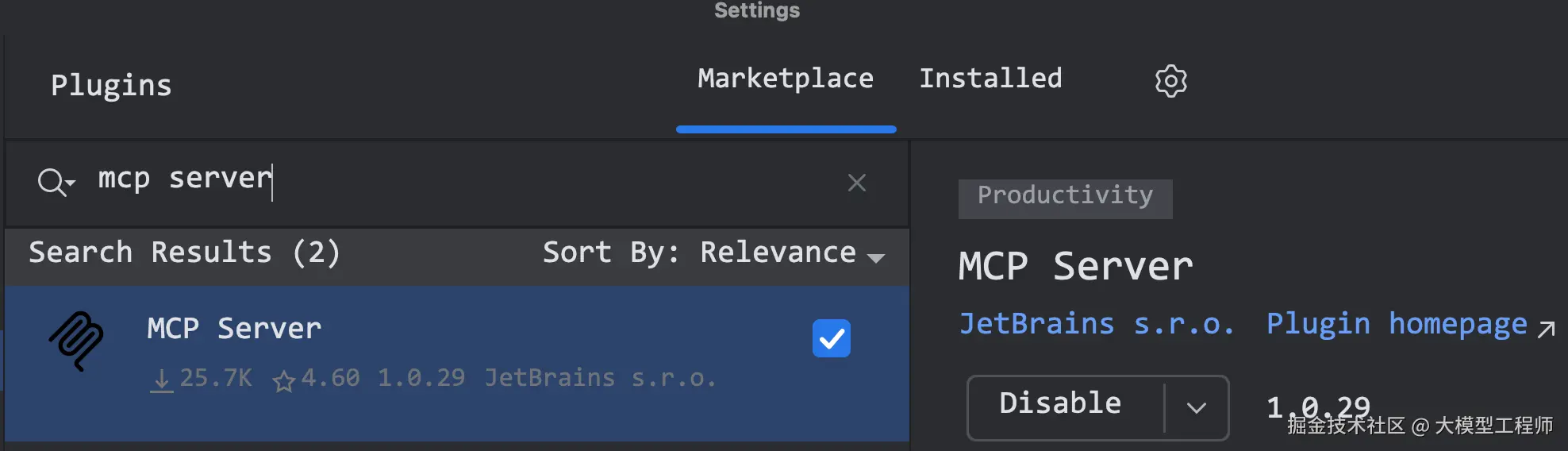Image resolution: width=1568 pixels, height=451 pixels.
Task: Click the Productivity category tag
Action: coord(1064,197)
